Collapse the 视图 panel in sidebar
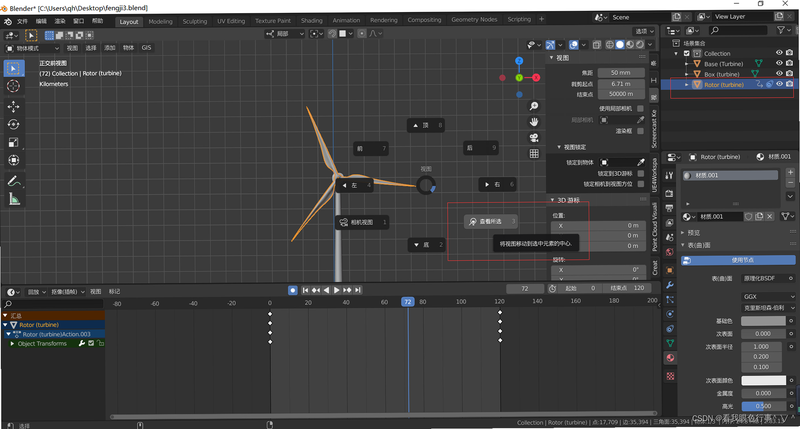 (552, 58)
